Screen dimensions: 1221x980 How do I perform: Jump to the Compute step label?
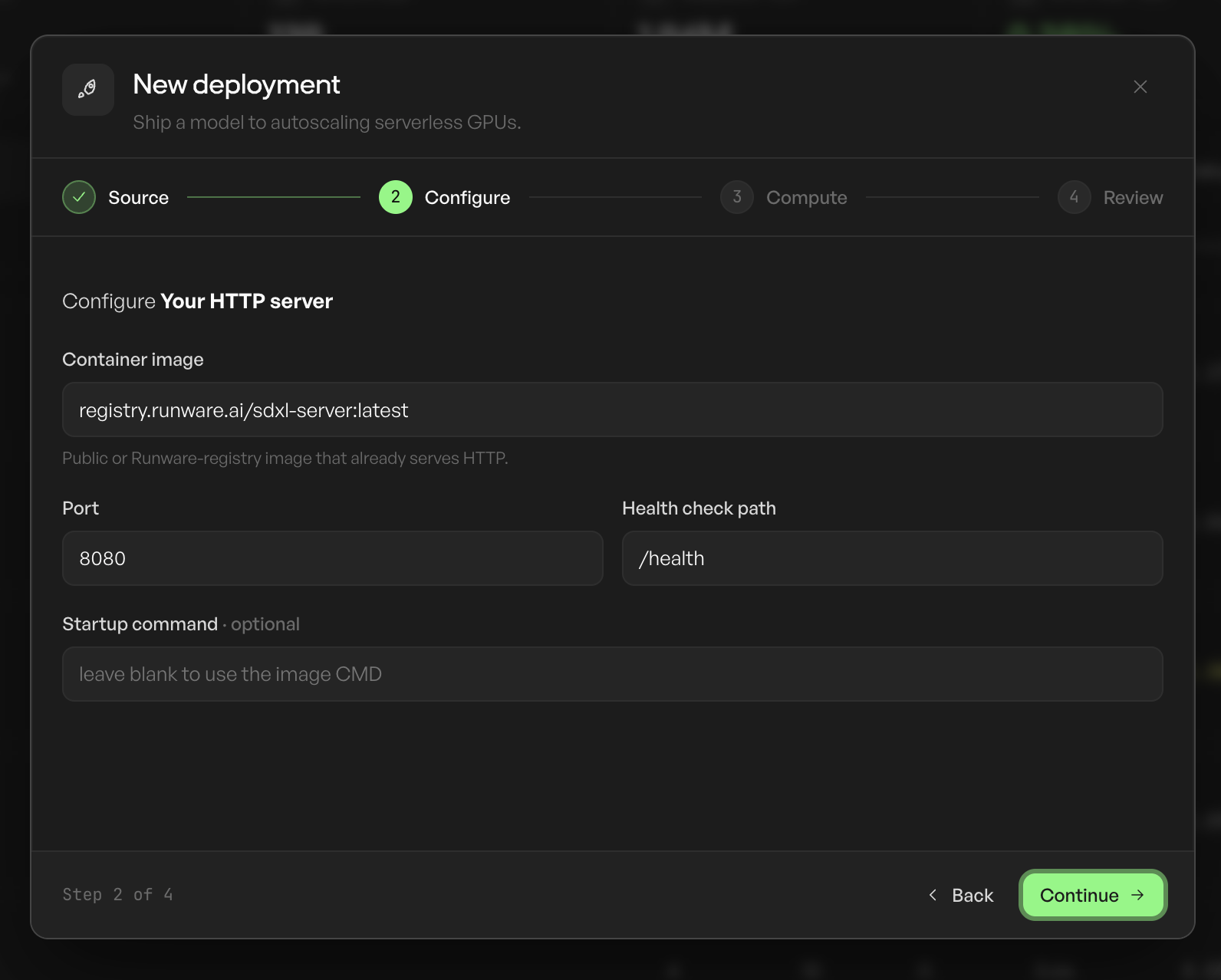point(806,198)
